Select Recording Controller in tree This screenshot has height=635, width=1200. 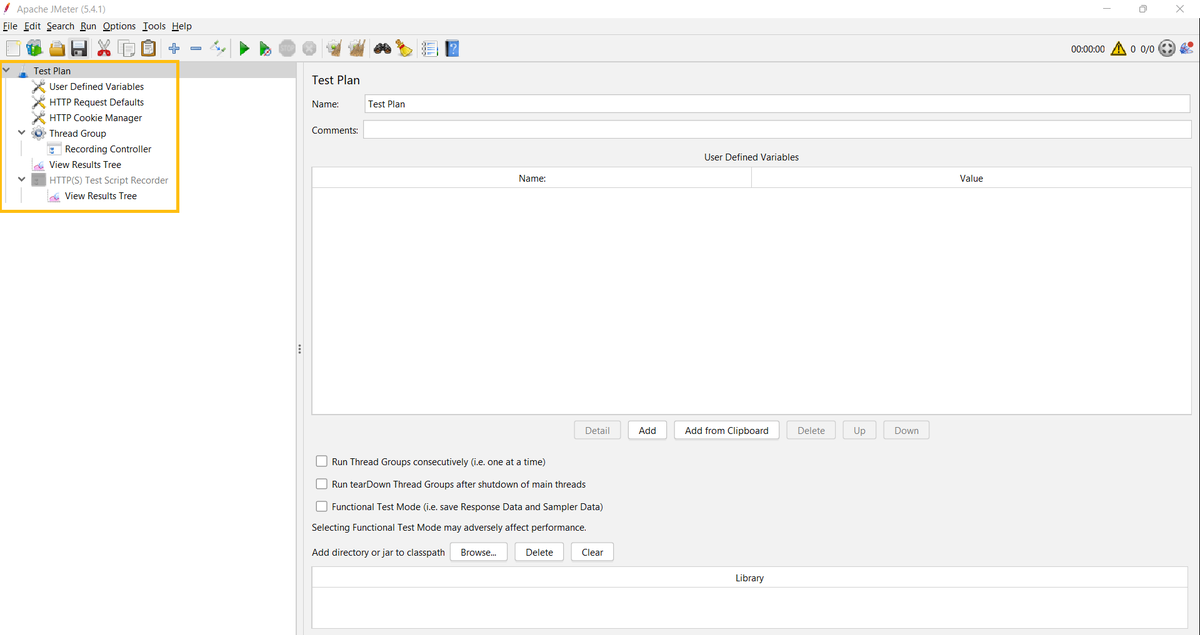pos(108,149)
